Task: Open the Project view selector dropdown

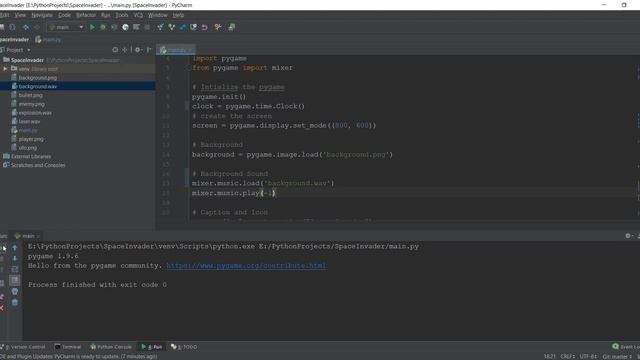Action: (16, 50)
